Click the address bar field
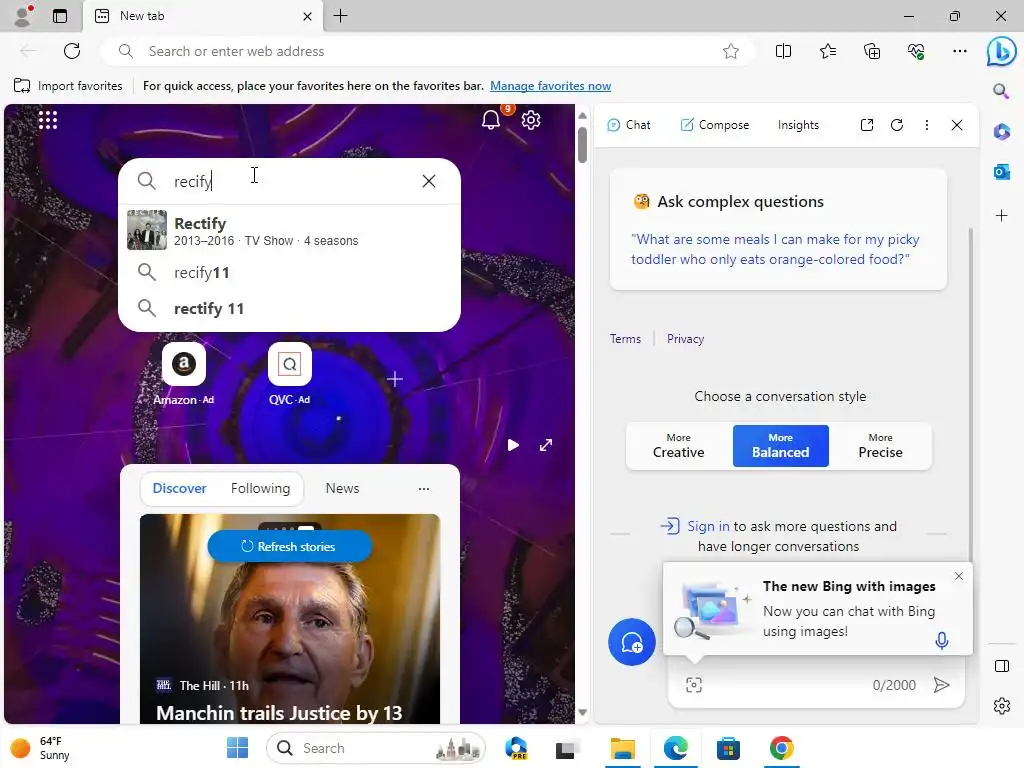The image size is (1024, 768). [428, 52]
